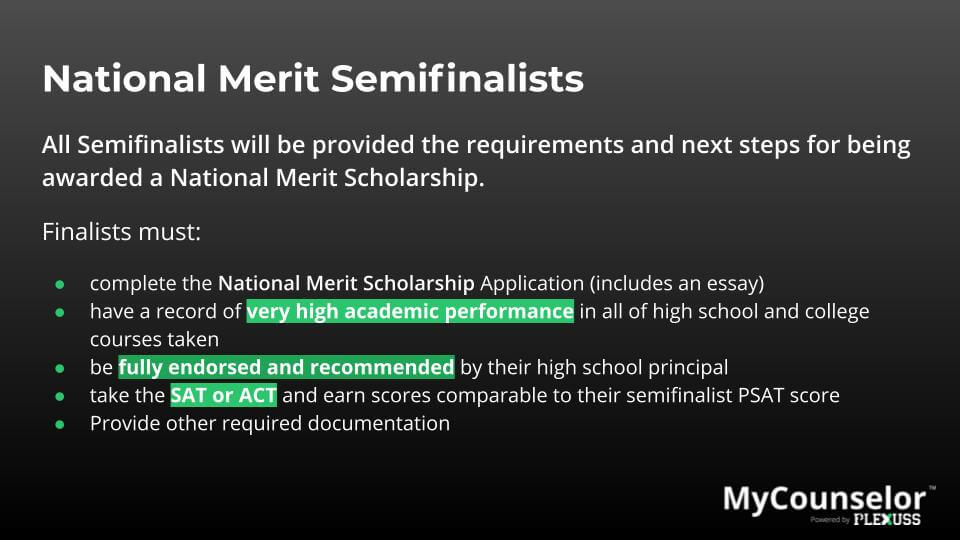This screenshot has width=960, height=540.
Task: Click the bullet beside 'have a record of'
Action: pos(59,312)
